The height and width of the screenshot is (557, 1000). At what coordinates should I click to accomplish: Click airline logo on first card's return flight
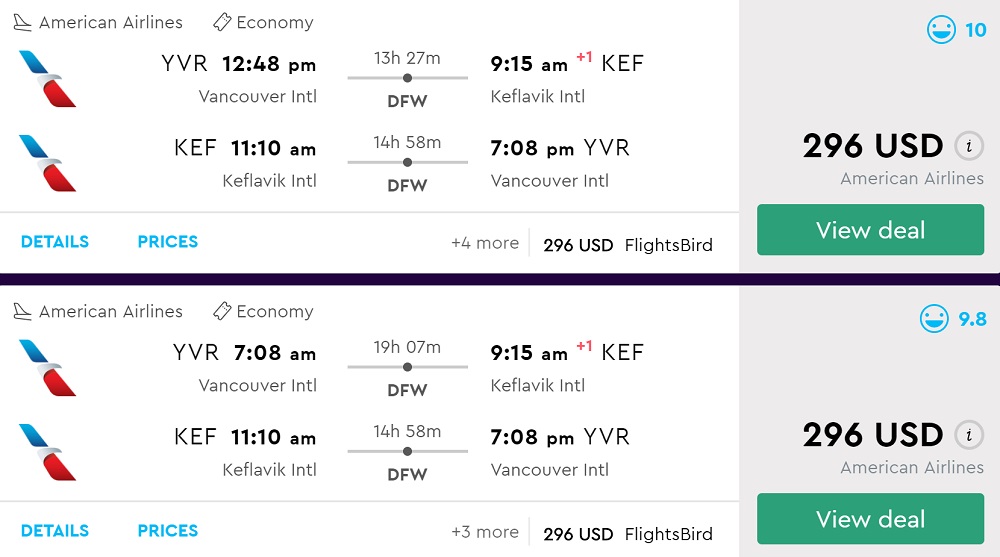[47, 163]
